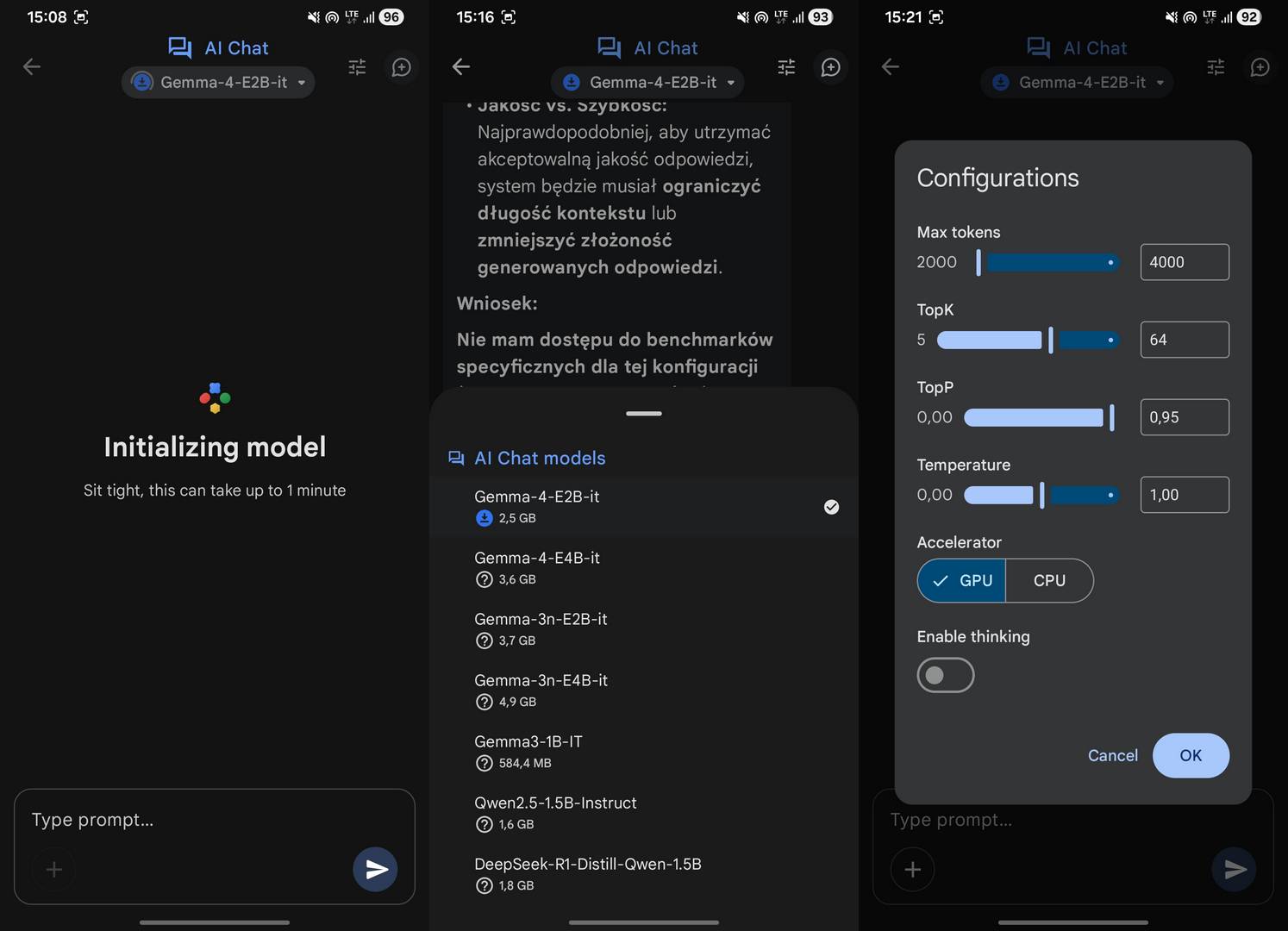Choose DeepSeek-R1-Distill-Qwen-1.5B from the model list
Screen dimensions: 1288x931
point(644,874)
